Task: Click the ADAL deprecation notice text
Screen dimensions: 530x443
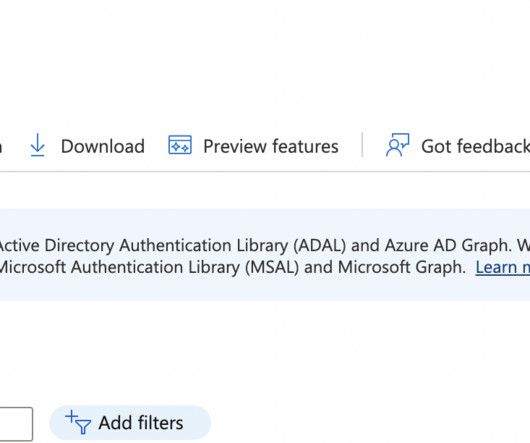Action: pos(265,245)
